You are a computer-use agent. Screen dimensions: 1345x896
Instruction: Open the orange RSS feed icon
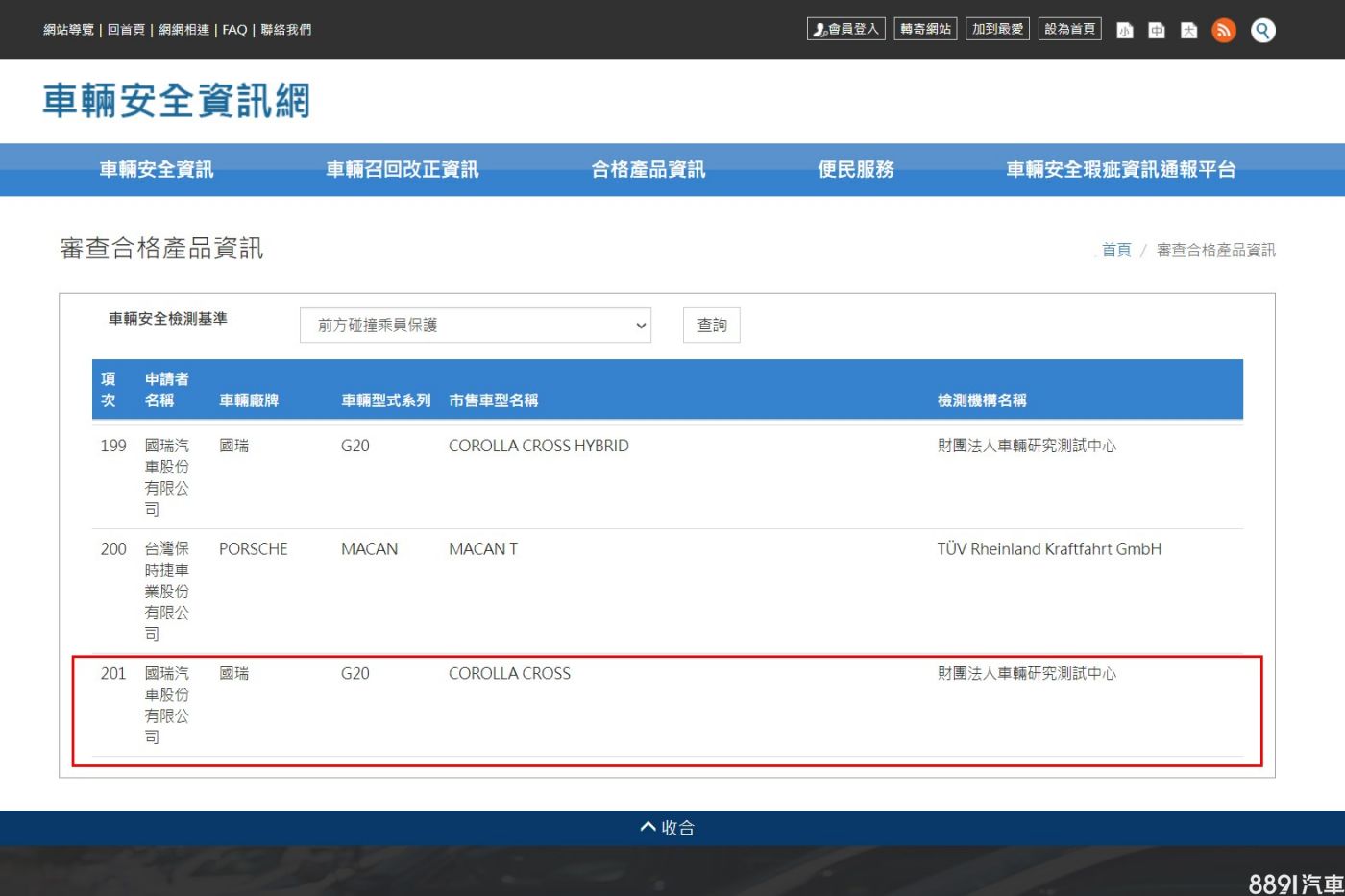tap(1224, 31)
